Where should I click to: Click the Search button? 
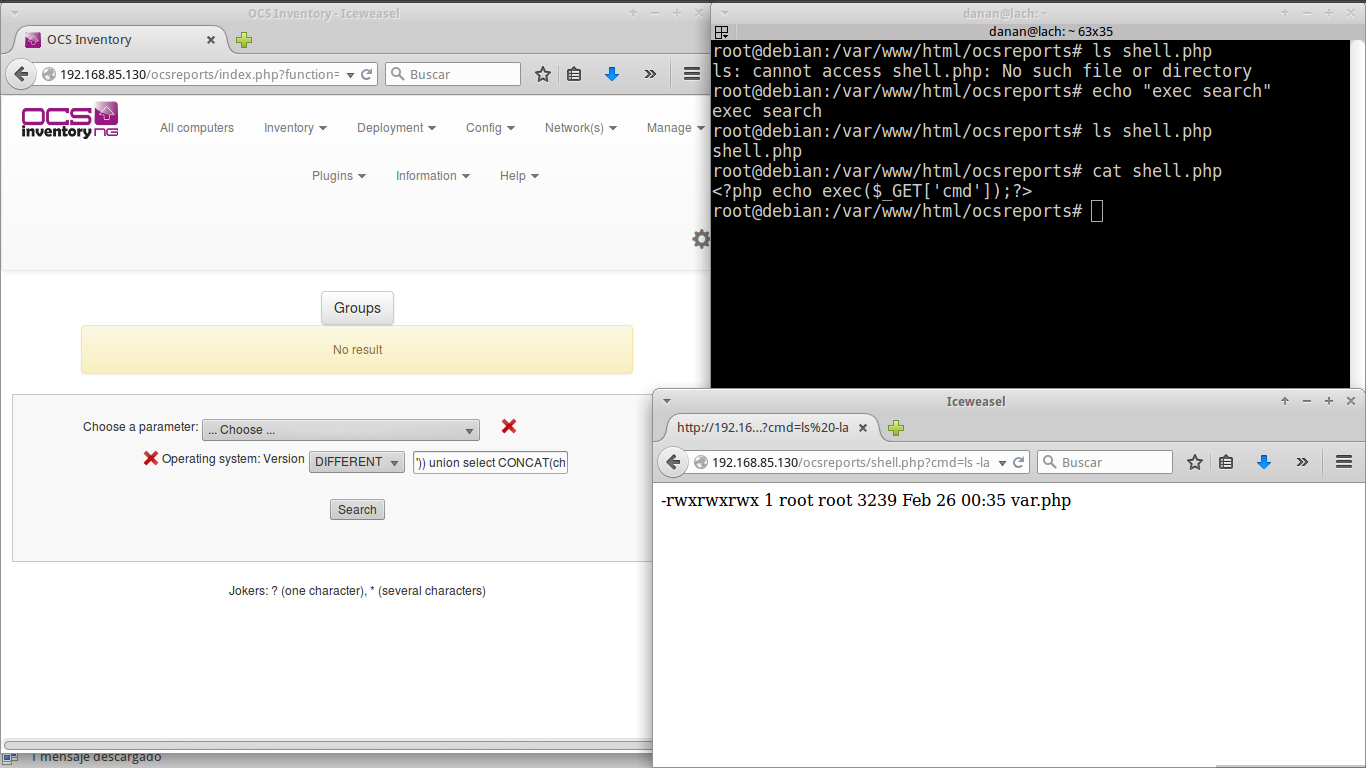357,510
